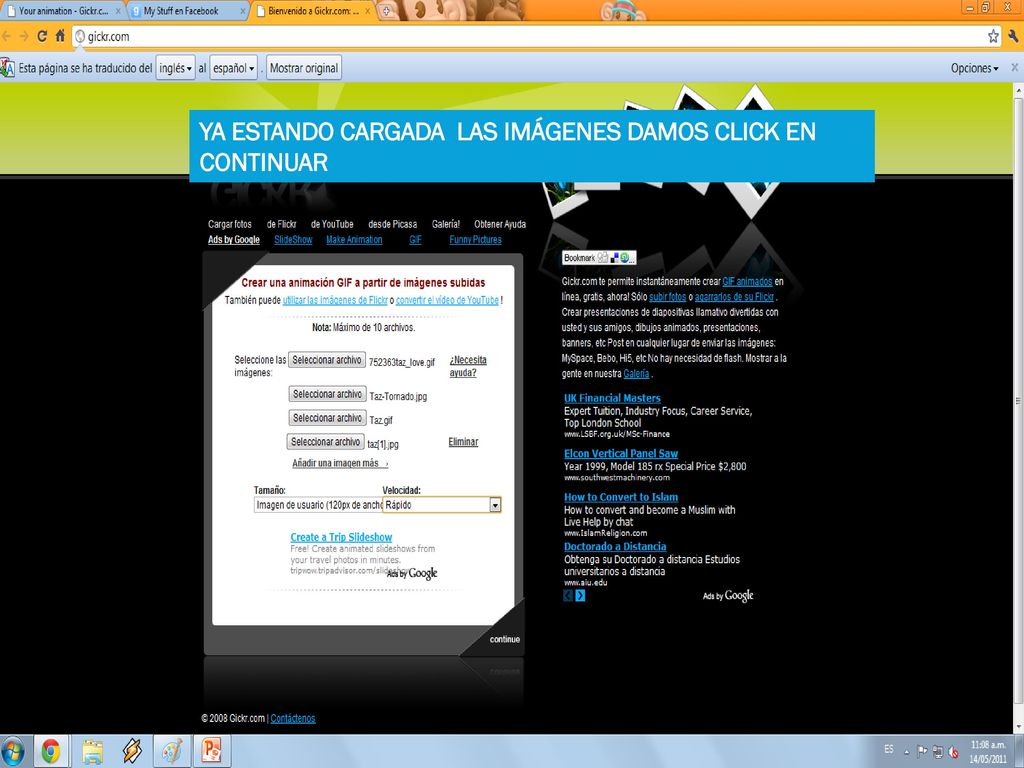Open Windows Explorer from the taskbar
The height and width of the screenshot is (768, 1024).
(93, 752)
